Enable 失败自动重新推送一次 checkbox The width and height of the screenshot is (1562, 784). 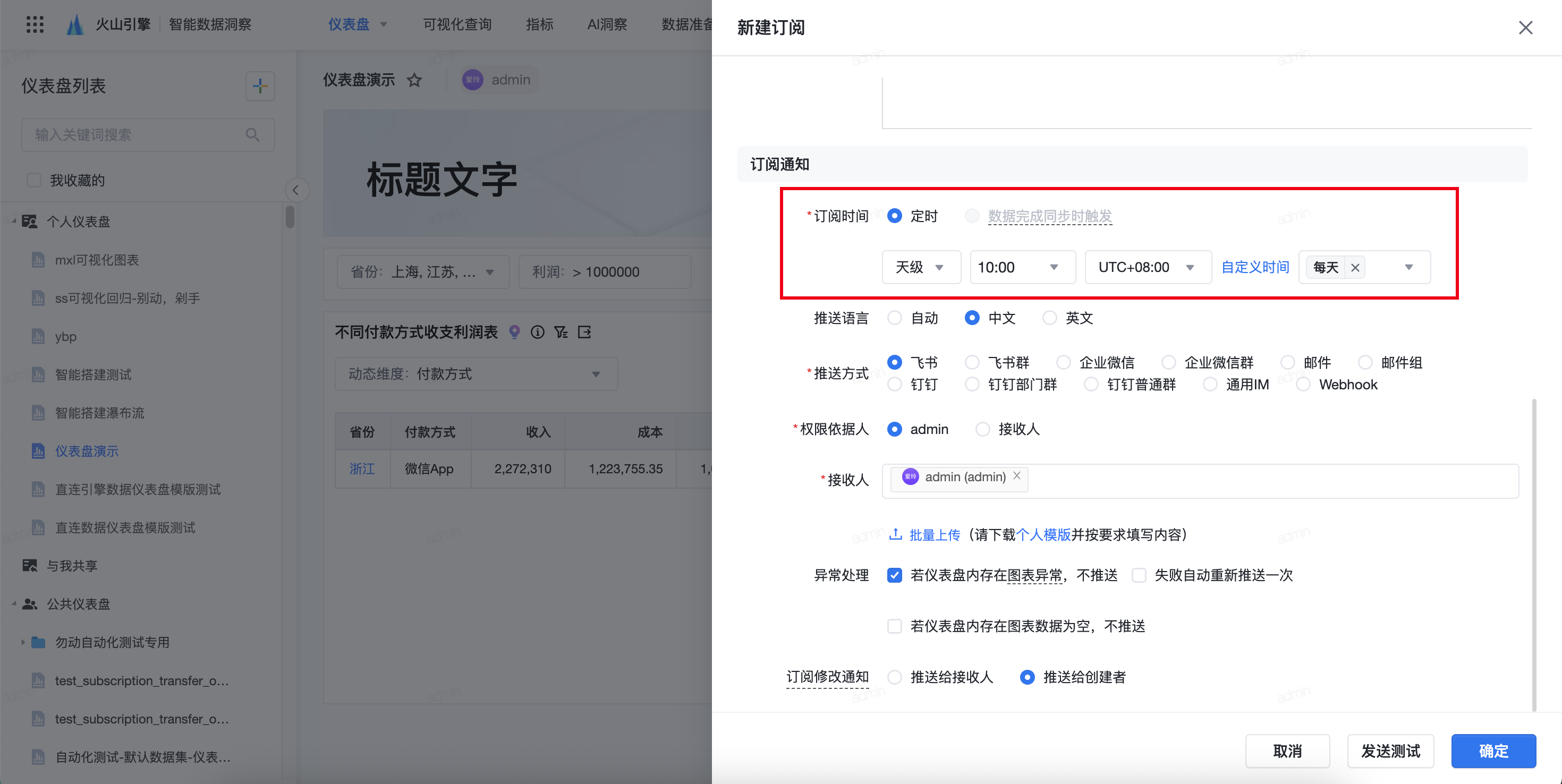click(x=1140, y=575)
